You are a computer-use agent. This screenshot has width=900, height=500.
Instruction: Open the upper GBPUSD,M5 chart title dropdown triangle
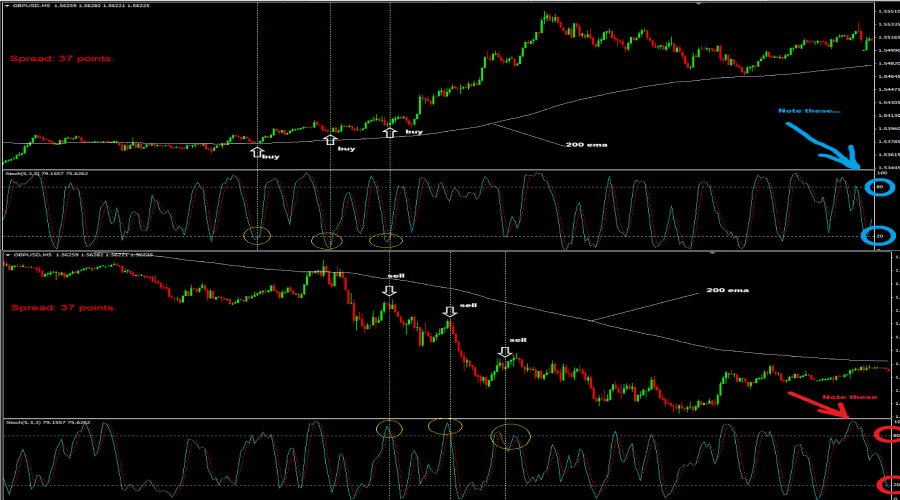click(x=7, y=5)
